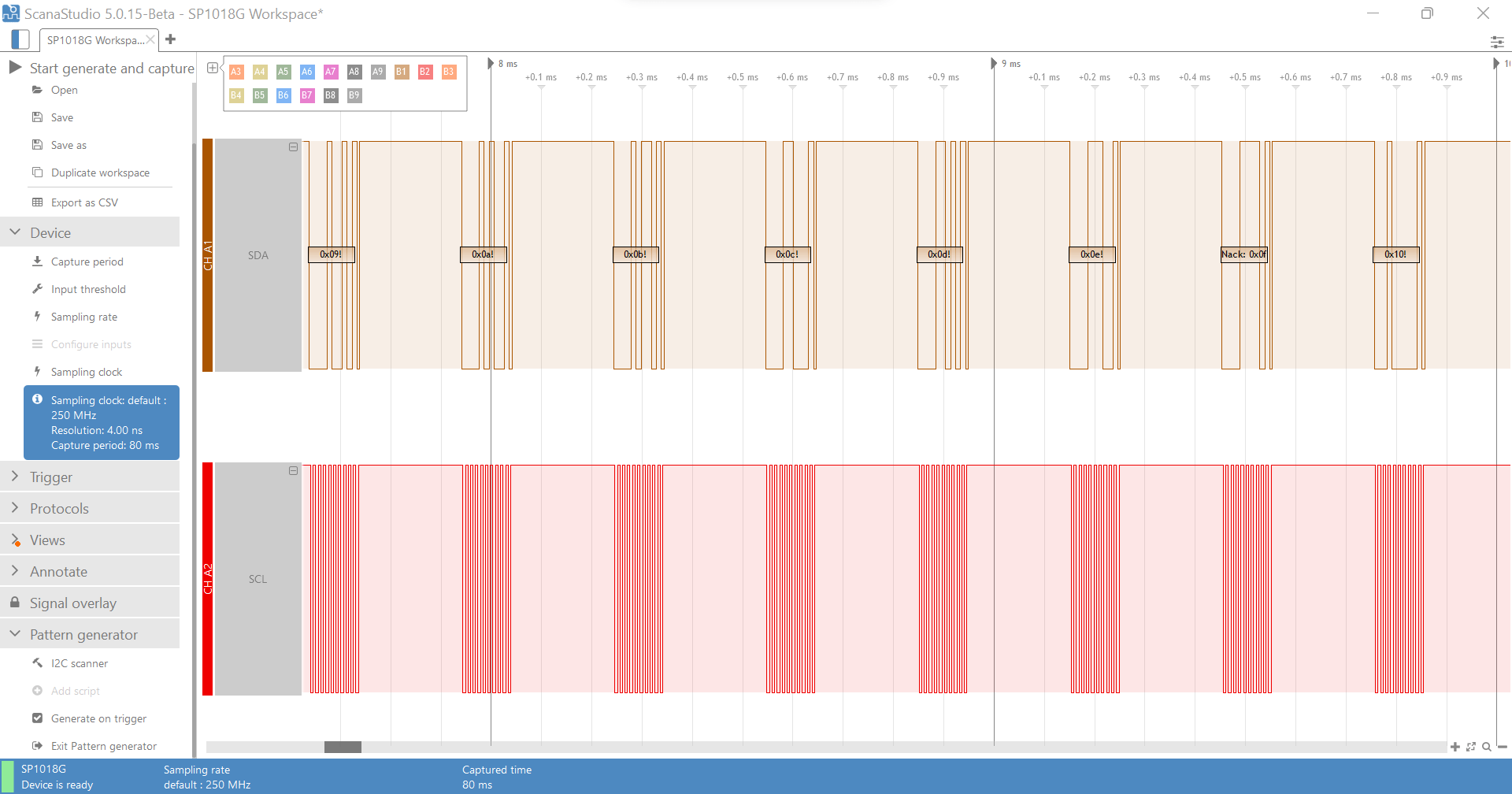Screen dimensions: 1512x794
Task: Collapse the SCL channel with minus box
Action: (293, 471)
